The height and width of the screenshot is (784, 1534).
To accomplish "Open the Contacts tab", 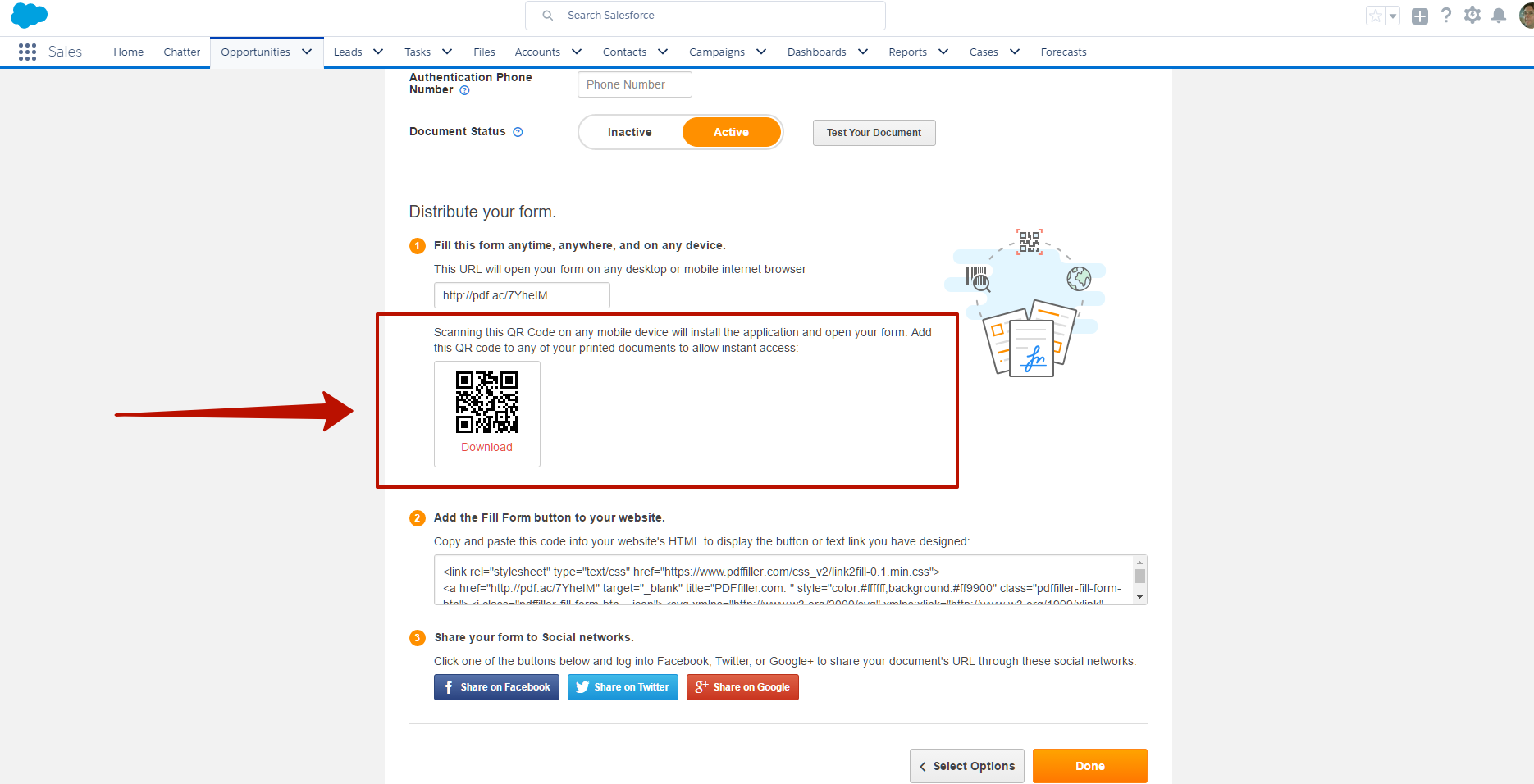I will (x=624, y=52).
